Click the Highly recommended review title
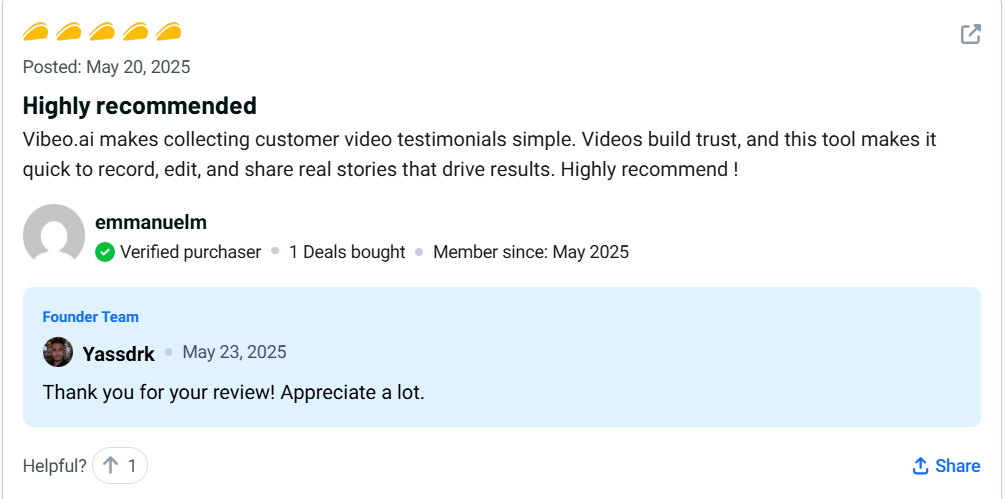 pos(140,106)
